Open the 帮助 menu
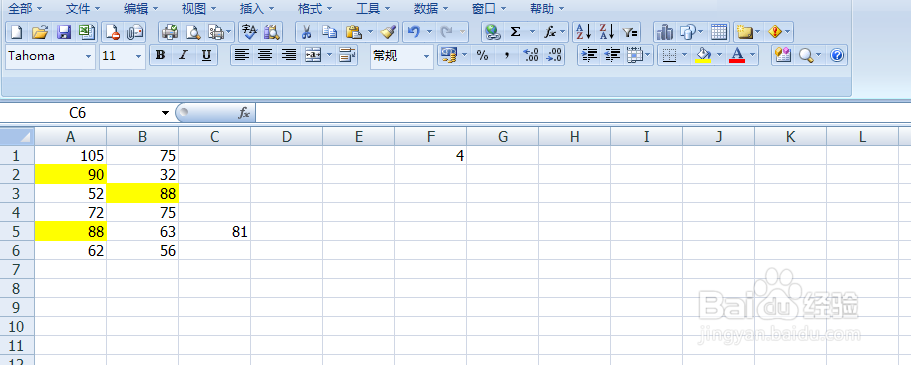This screenshot has height=365, width=911. (547, 9)
